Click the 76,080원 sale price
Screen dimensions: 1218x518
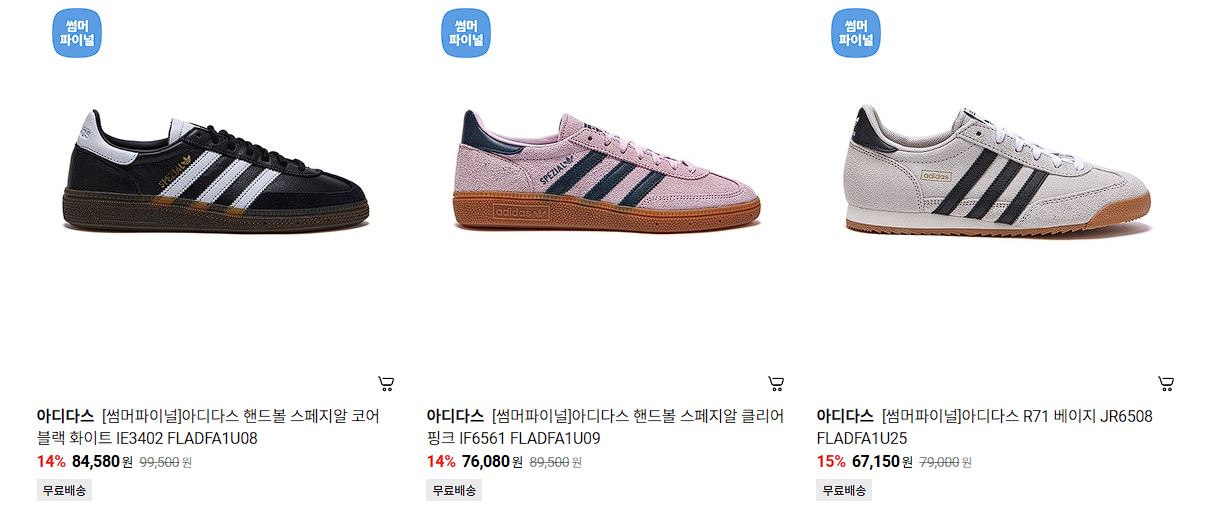[x=493, y=462]
